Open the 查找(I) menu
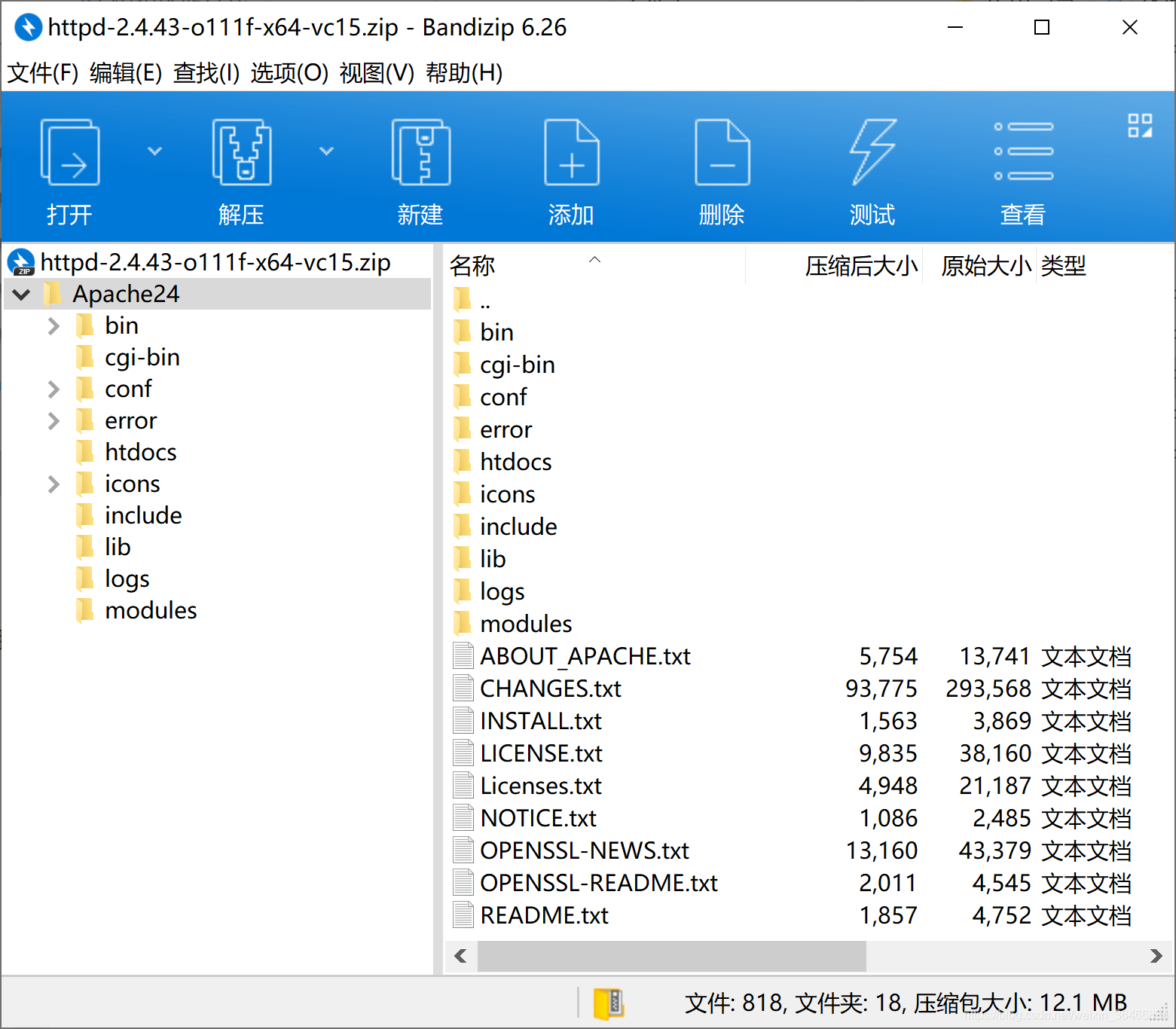1176x1029 pixels. click(x=206, y=73)
